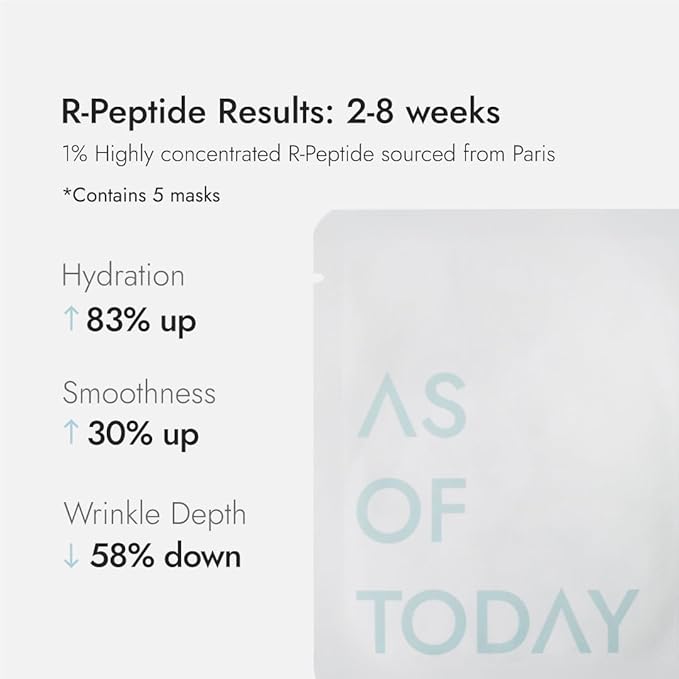This screenshot has width=679, height=679.
Task: Click the down arrow beside 58% down
Action: pyautogui.click(x=70, y=555)
